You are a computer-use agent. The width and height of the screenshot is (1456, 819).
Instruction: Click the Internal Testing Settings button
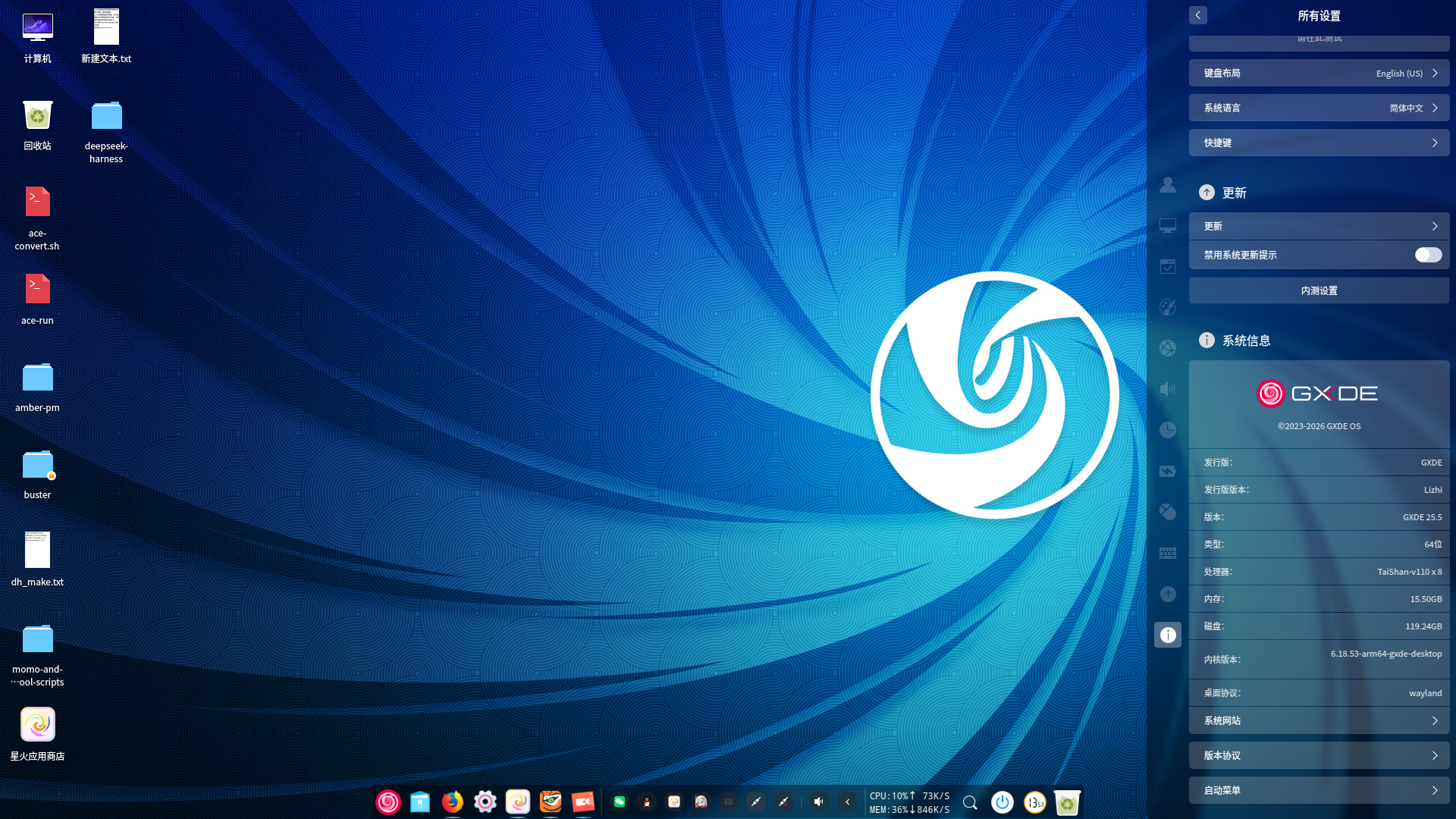(x=1319, y=290)
